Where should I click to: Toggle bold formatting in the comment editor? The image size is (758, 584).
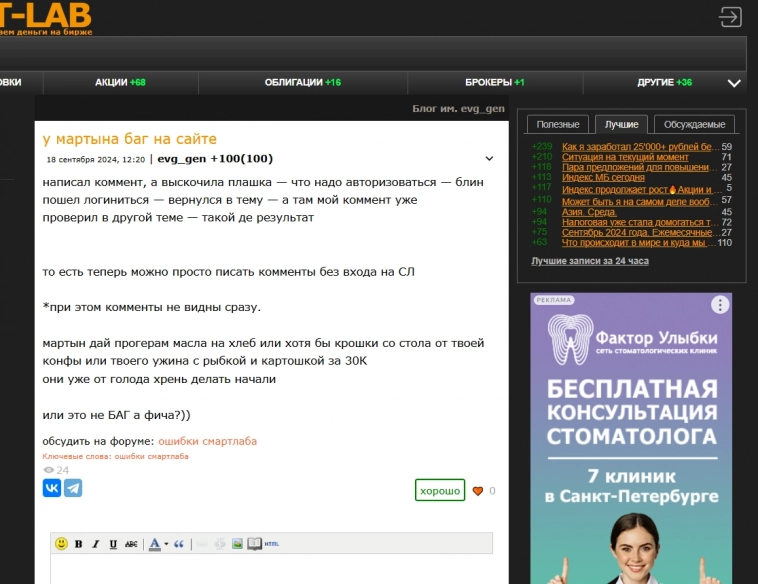pos(78,544)
